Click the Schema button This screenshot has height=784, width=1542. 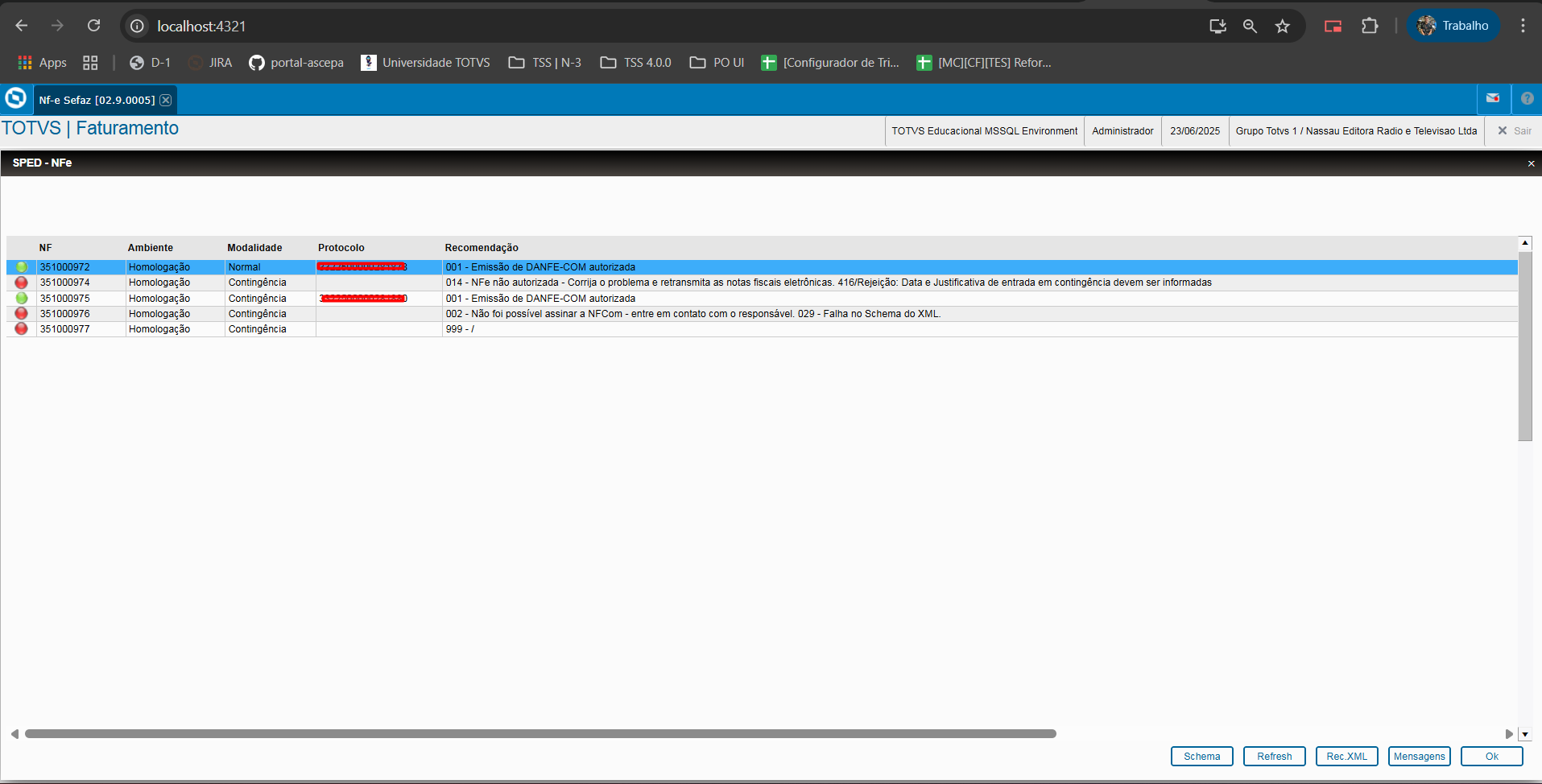1202,757
